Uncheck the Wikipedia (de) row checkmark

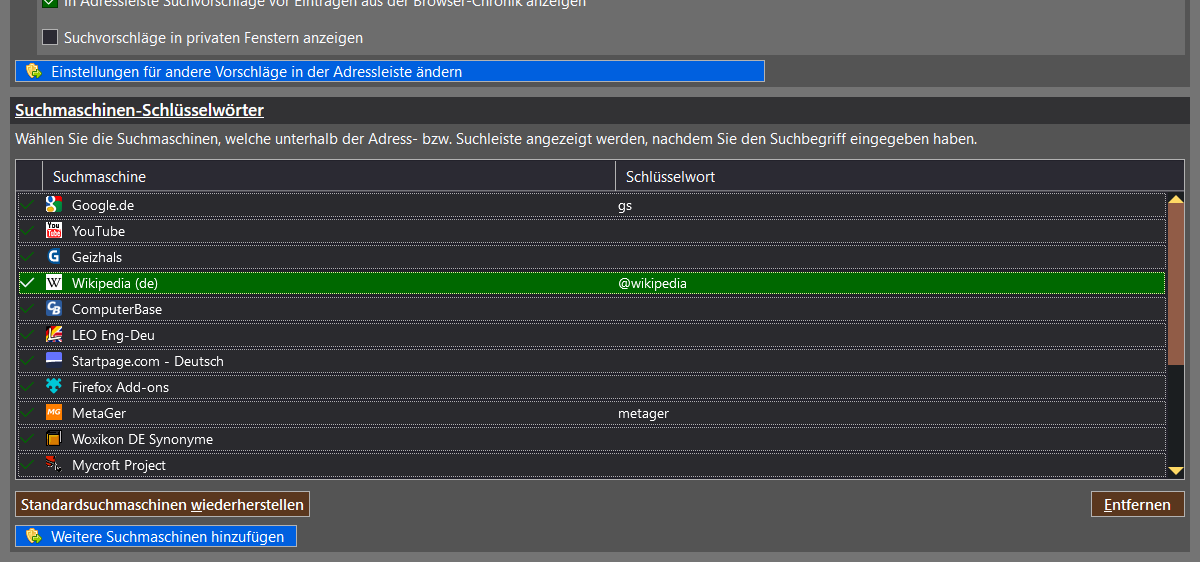click(x=28, y=283)
